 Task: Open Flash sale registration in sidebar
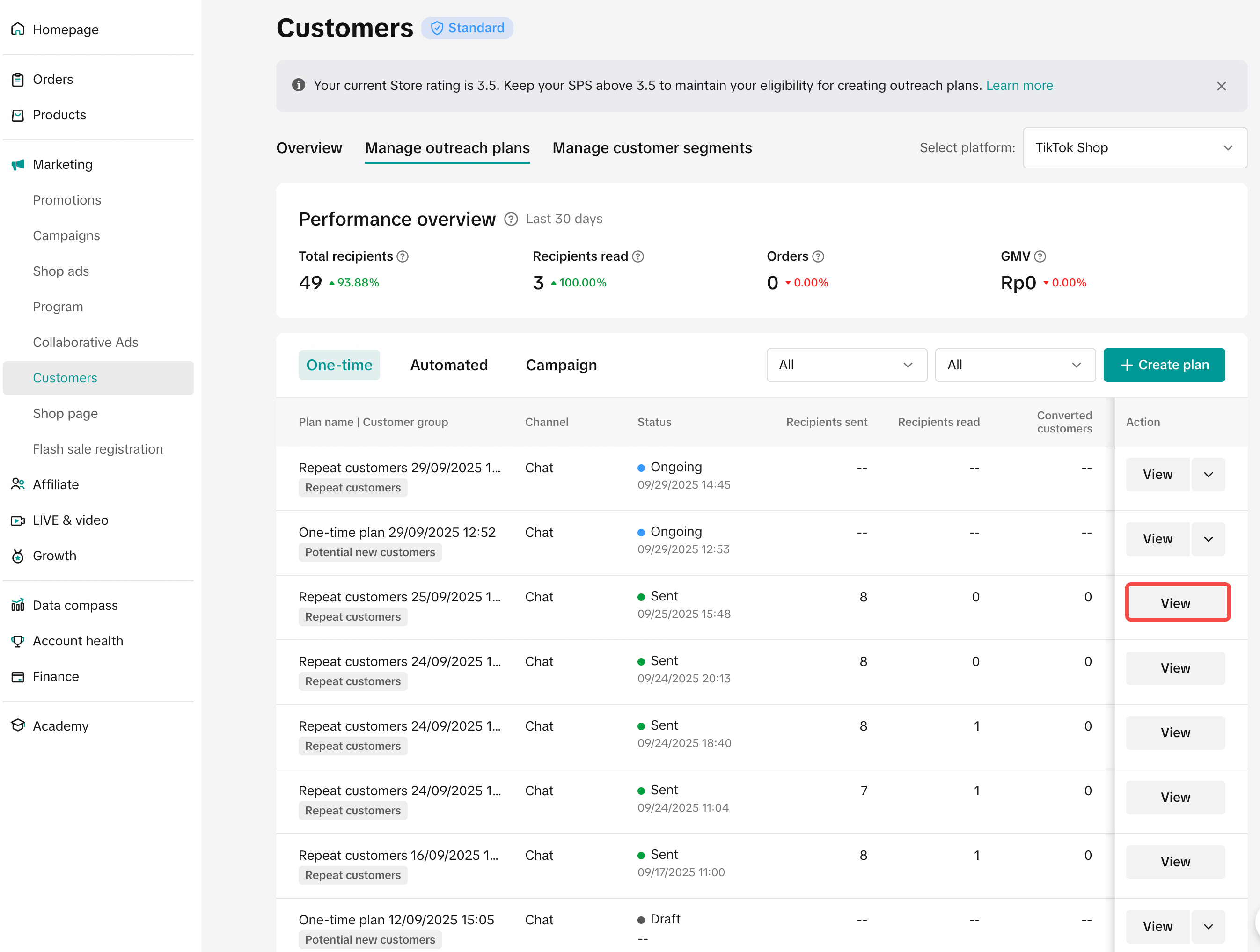tap(97, 449)
